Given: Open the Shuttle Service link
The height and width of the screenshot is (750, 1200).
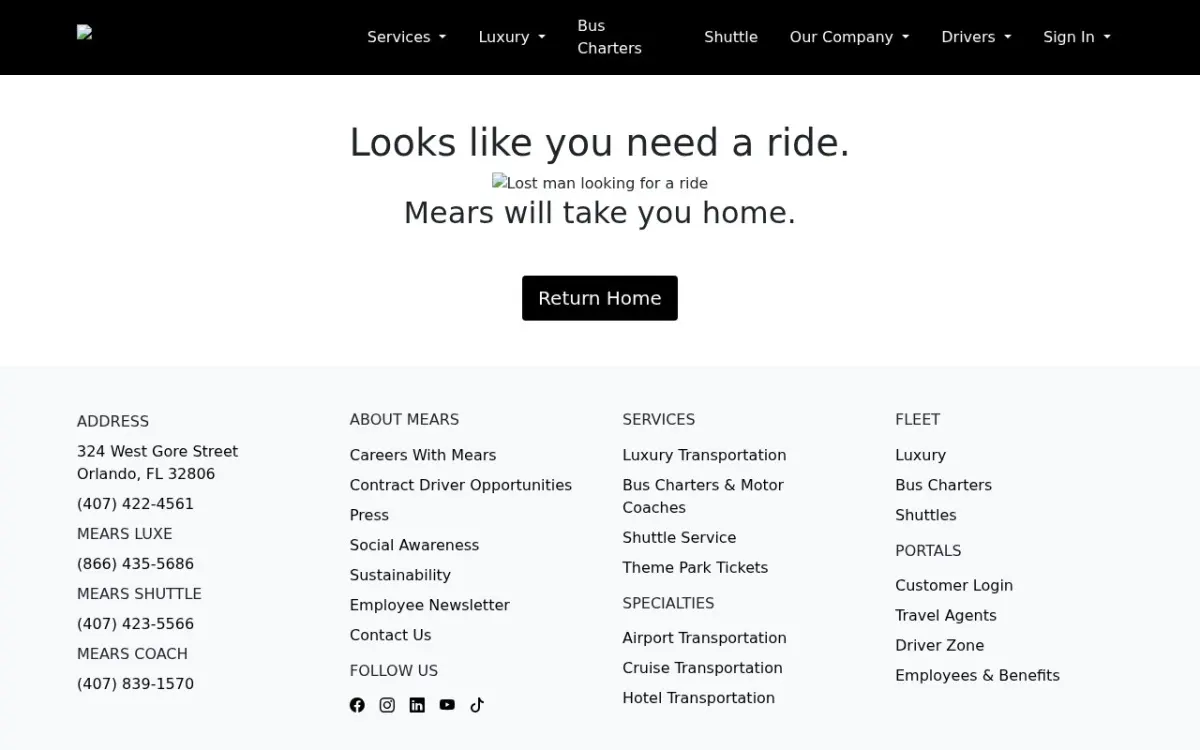Looking at the screenshot, I should click(x=679, y=538).
